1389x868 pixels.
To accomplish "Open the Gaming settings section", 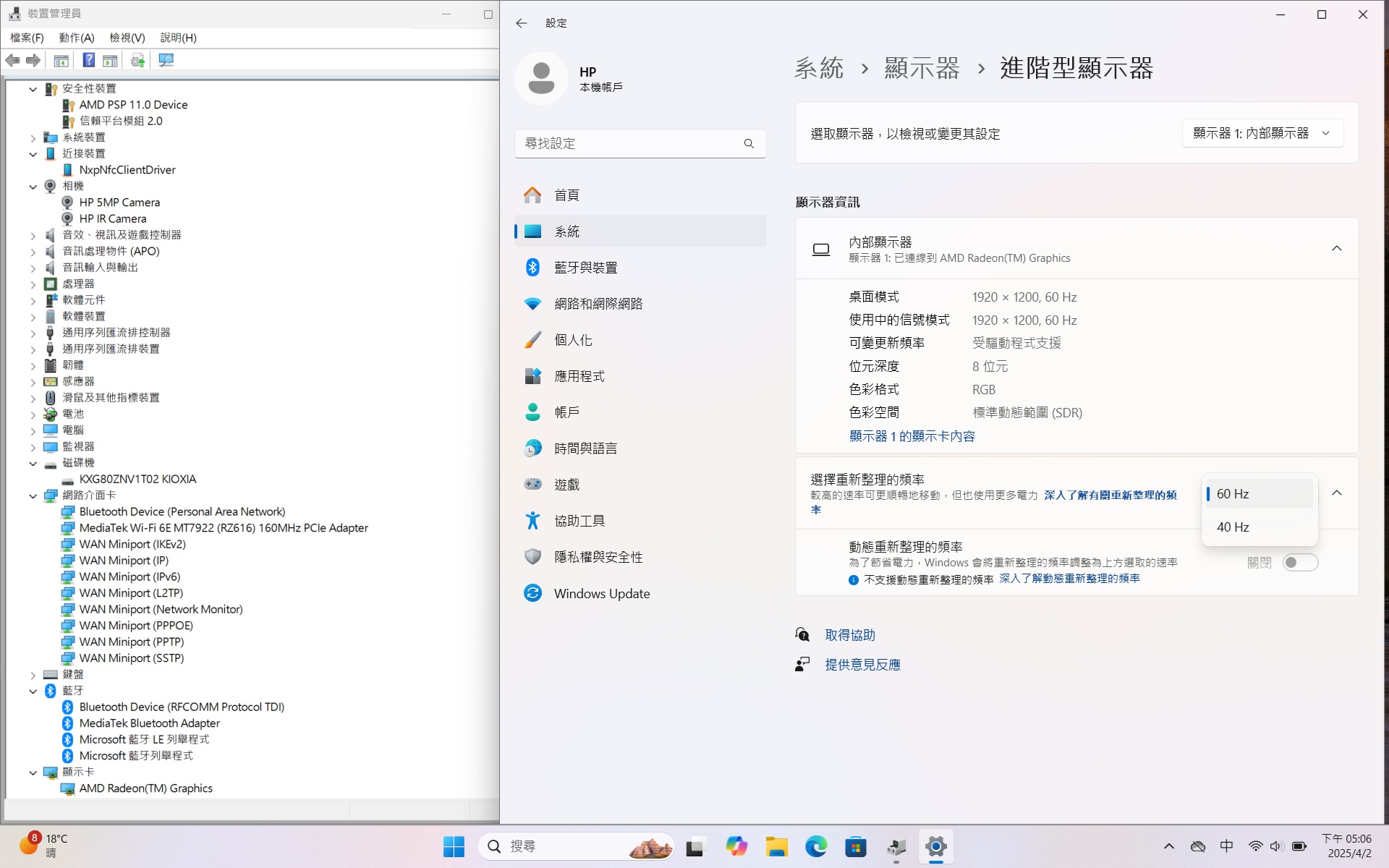I will [x=566, y=485].
